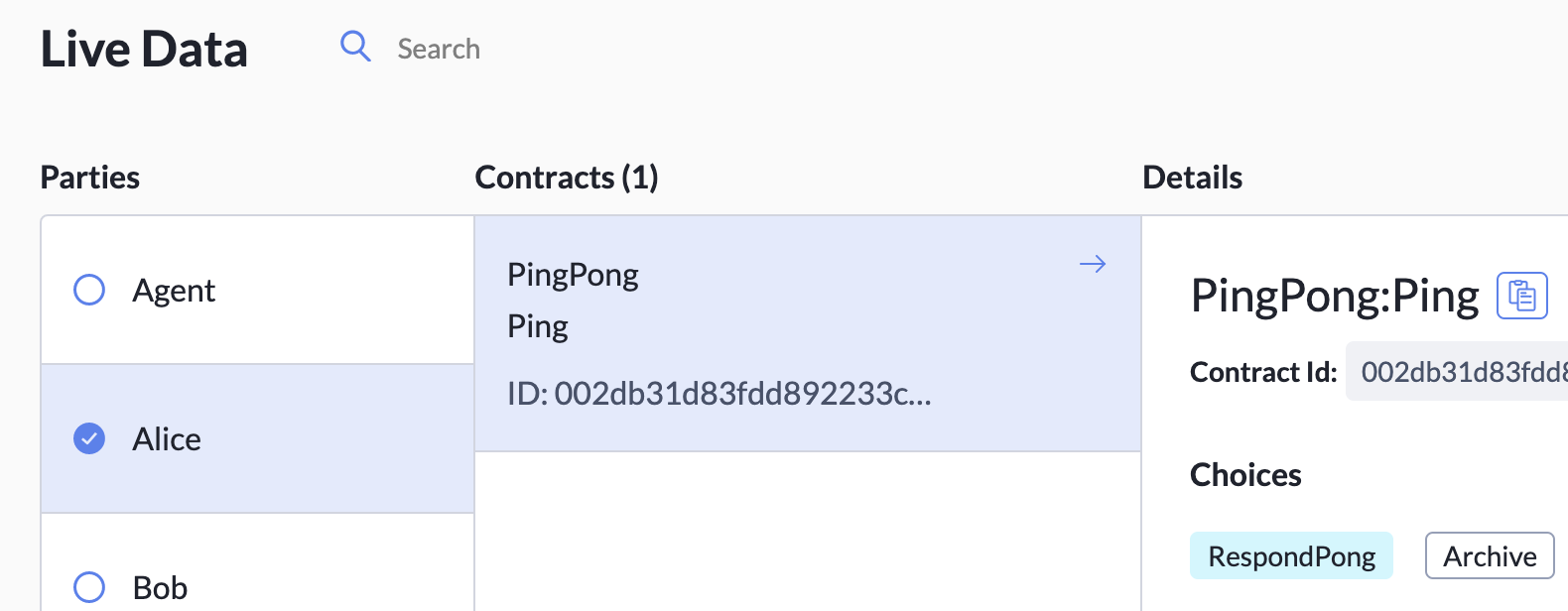This screenshot has height=611, width=1568.
Task: Click the Live Data page title
Action: tap(144, 49)
